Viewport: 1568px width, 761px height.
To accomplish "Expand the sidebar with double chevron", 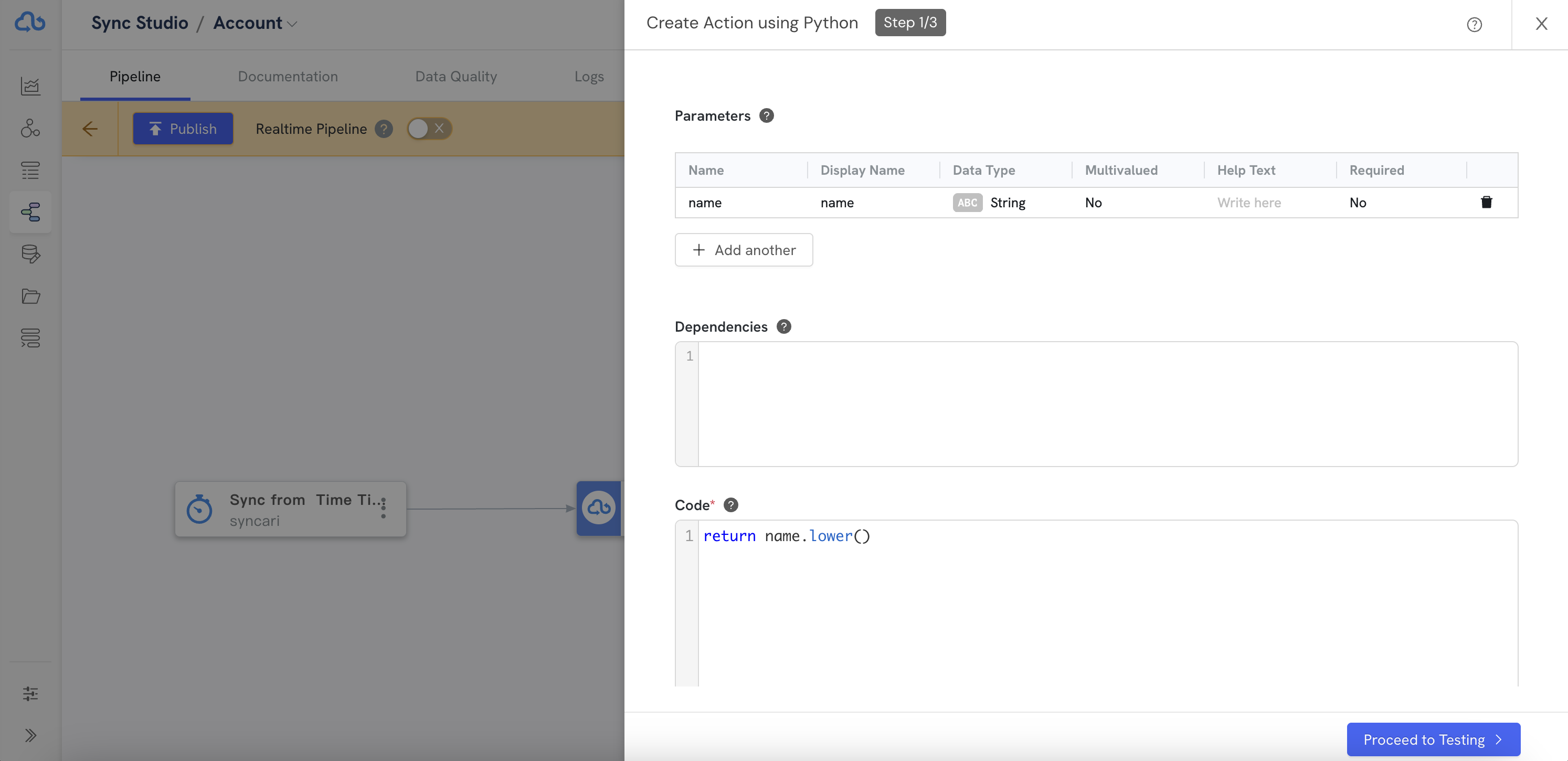I will (30, 735).
